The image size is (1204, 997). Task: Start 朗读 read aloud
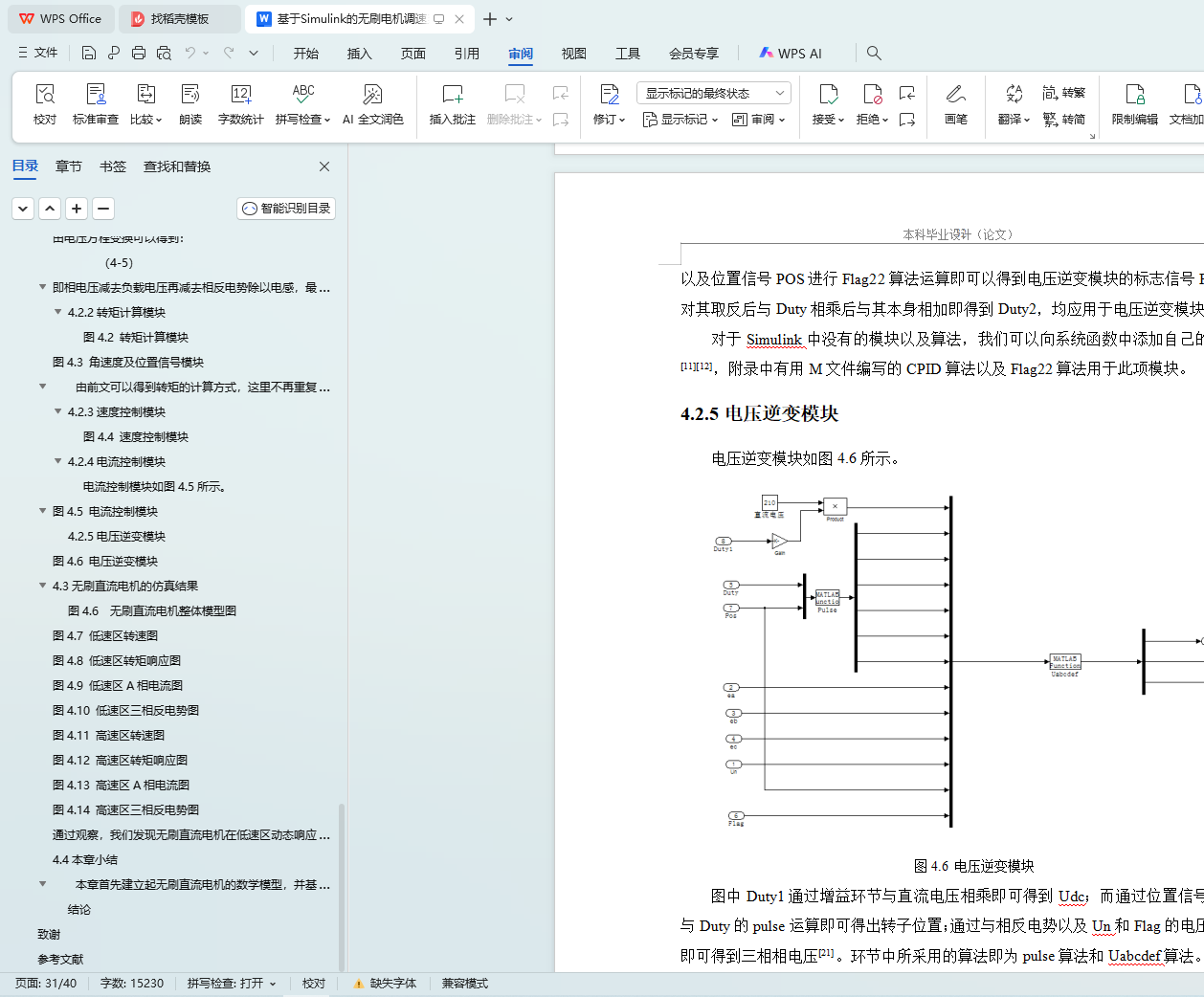pos(190,104)
